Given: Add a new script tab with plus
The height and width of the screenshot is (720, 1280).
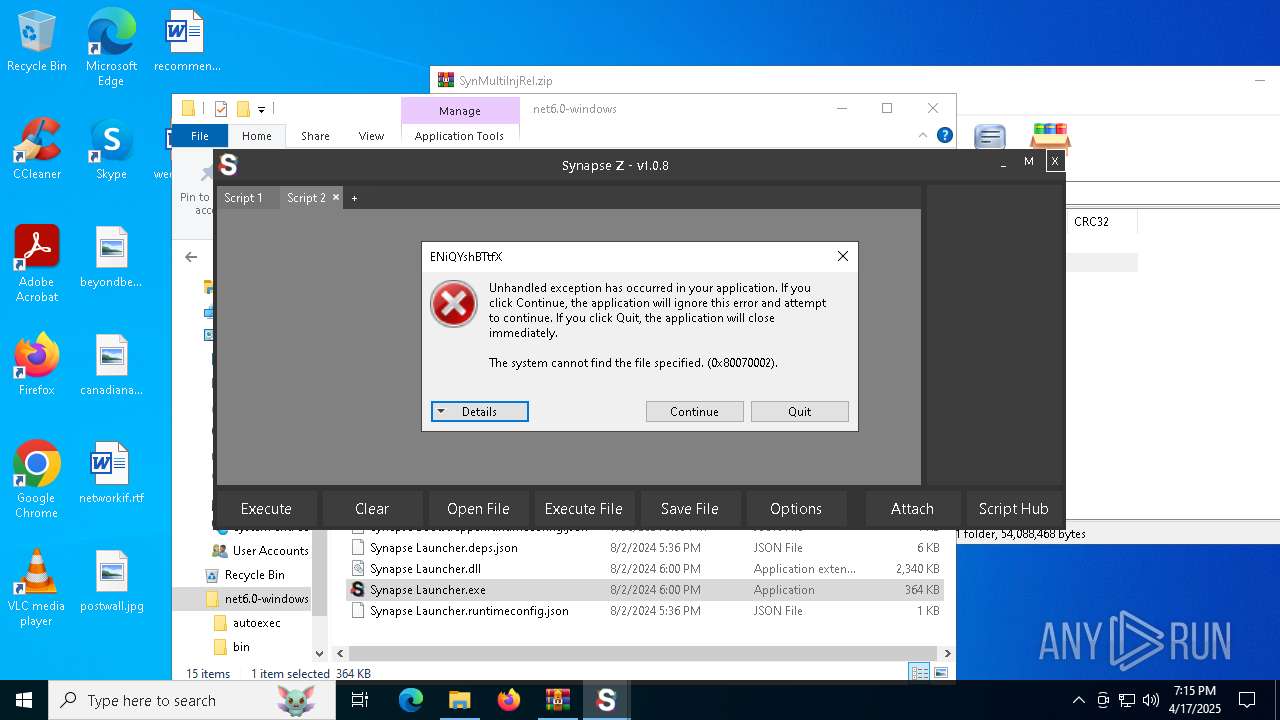Looking at the screenshot, I should tap(354, 198).
